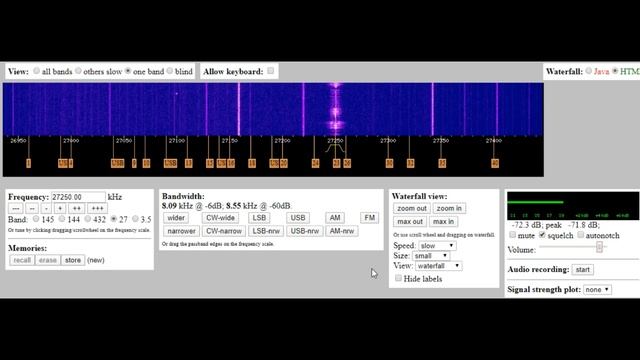This screenshot has width=640, height=360.
Task: Select LSB-nrw mode
Action: [x=266, y=231]
